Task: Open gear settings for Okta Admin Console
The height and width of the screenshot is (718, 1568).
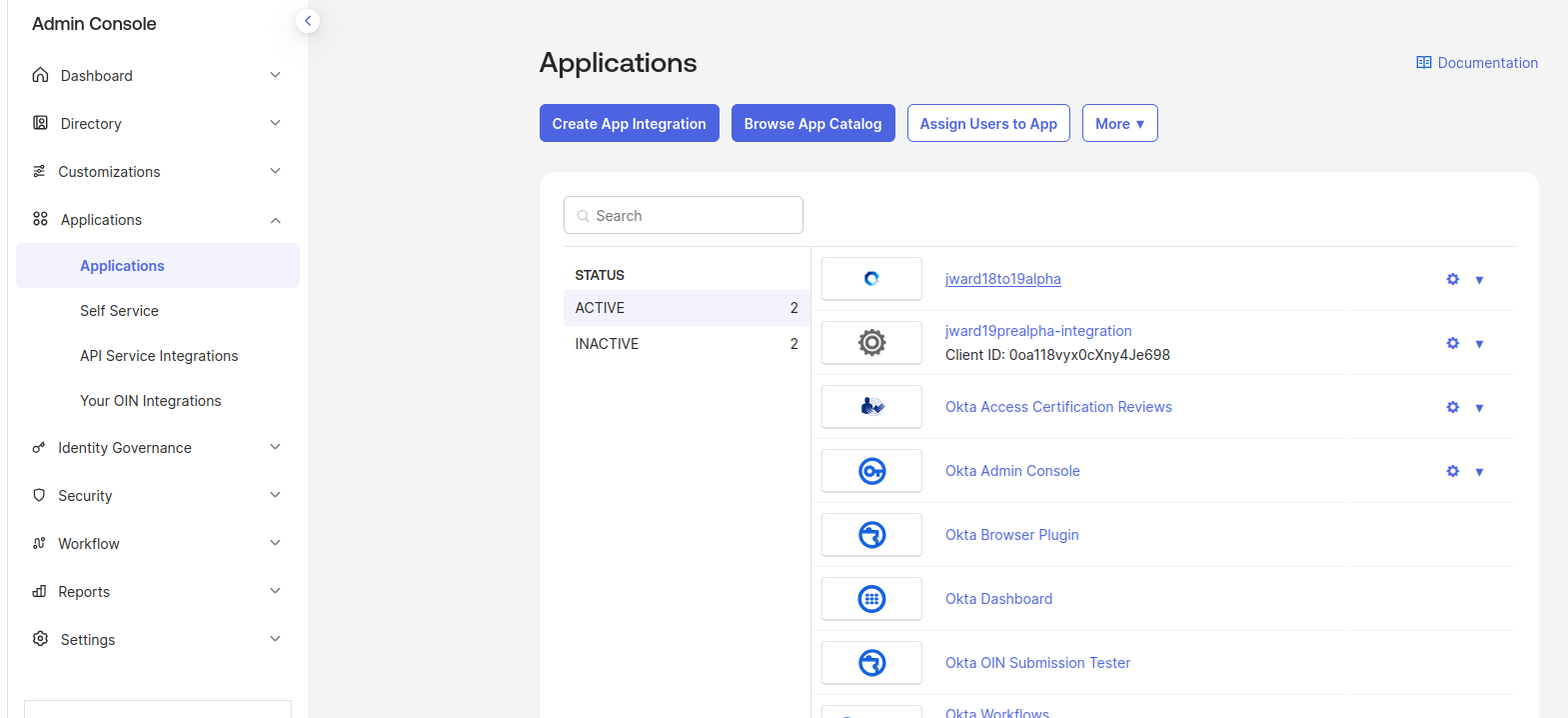Action: pos(1453,471)
